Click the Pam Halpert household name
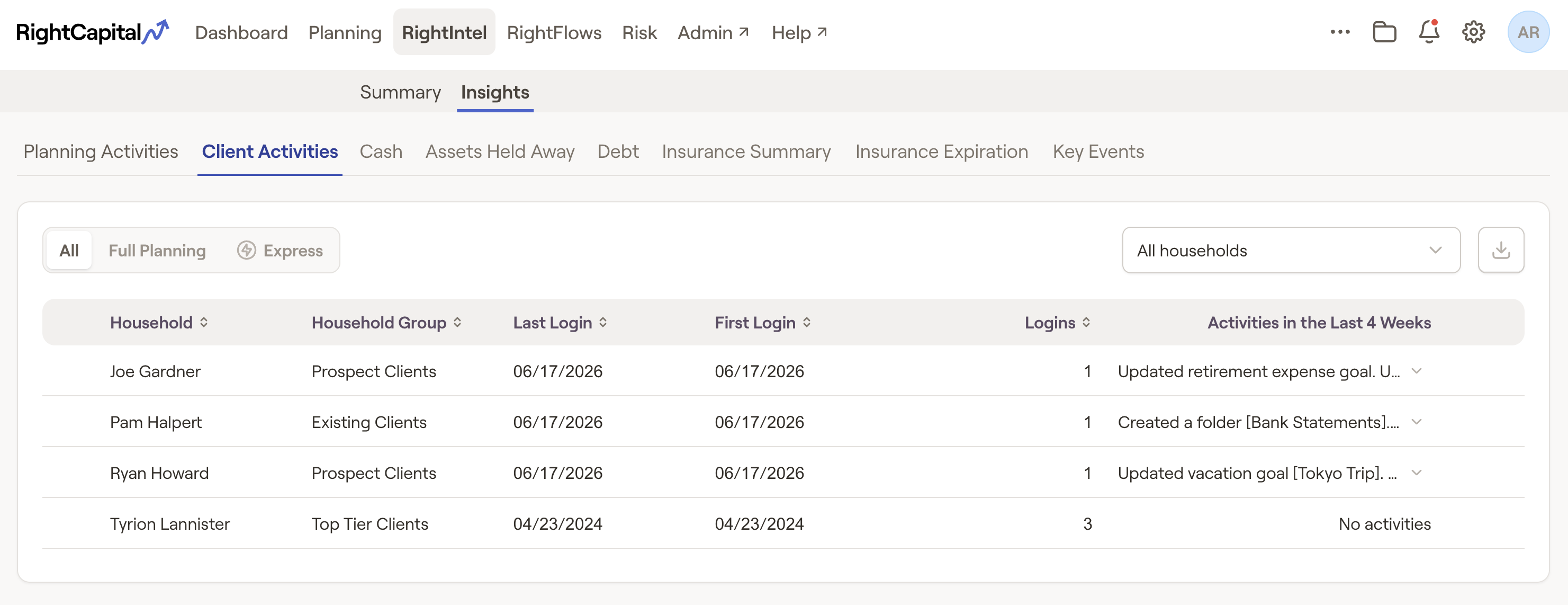 point(156,422)
